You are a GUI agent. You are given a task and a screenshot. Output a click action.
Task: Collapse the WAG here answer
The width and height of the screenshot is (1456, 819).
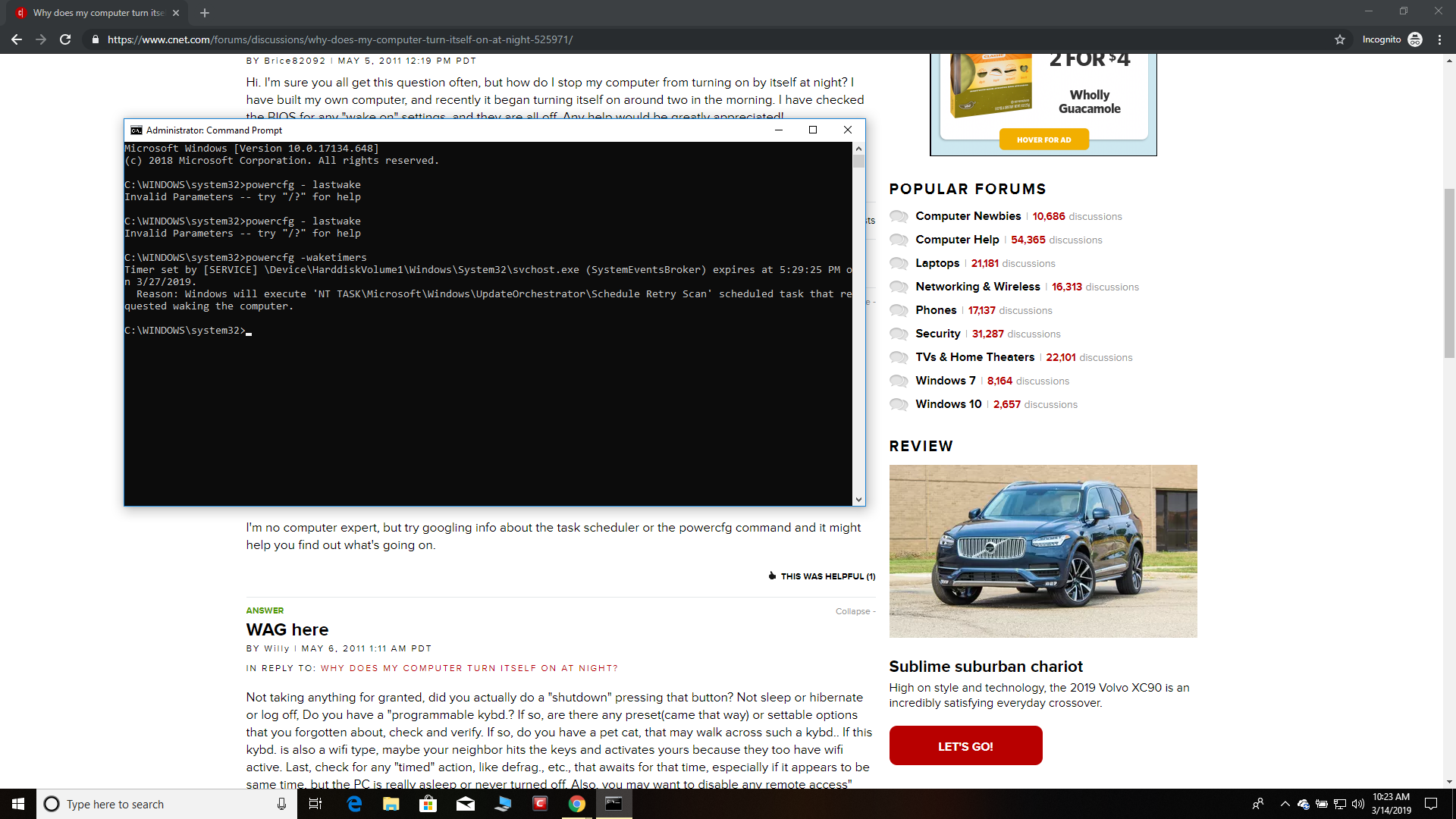pos(855,611)
